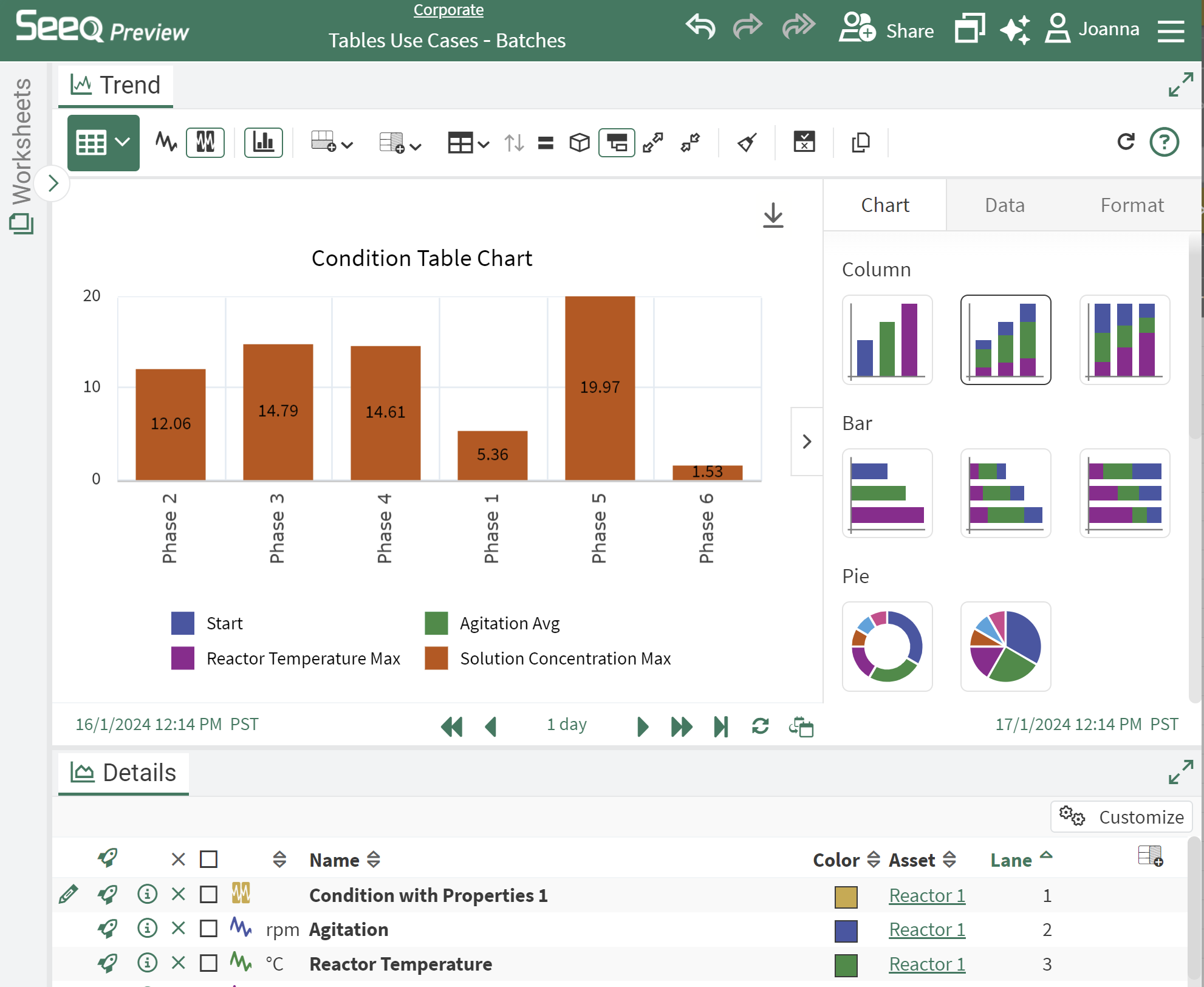Click the refresh icon in toolbar
The image size is (1204, 987).
[x=1126, y=142]
